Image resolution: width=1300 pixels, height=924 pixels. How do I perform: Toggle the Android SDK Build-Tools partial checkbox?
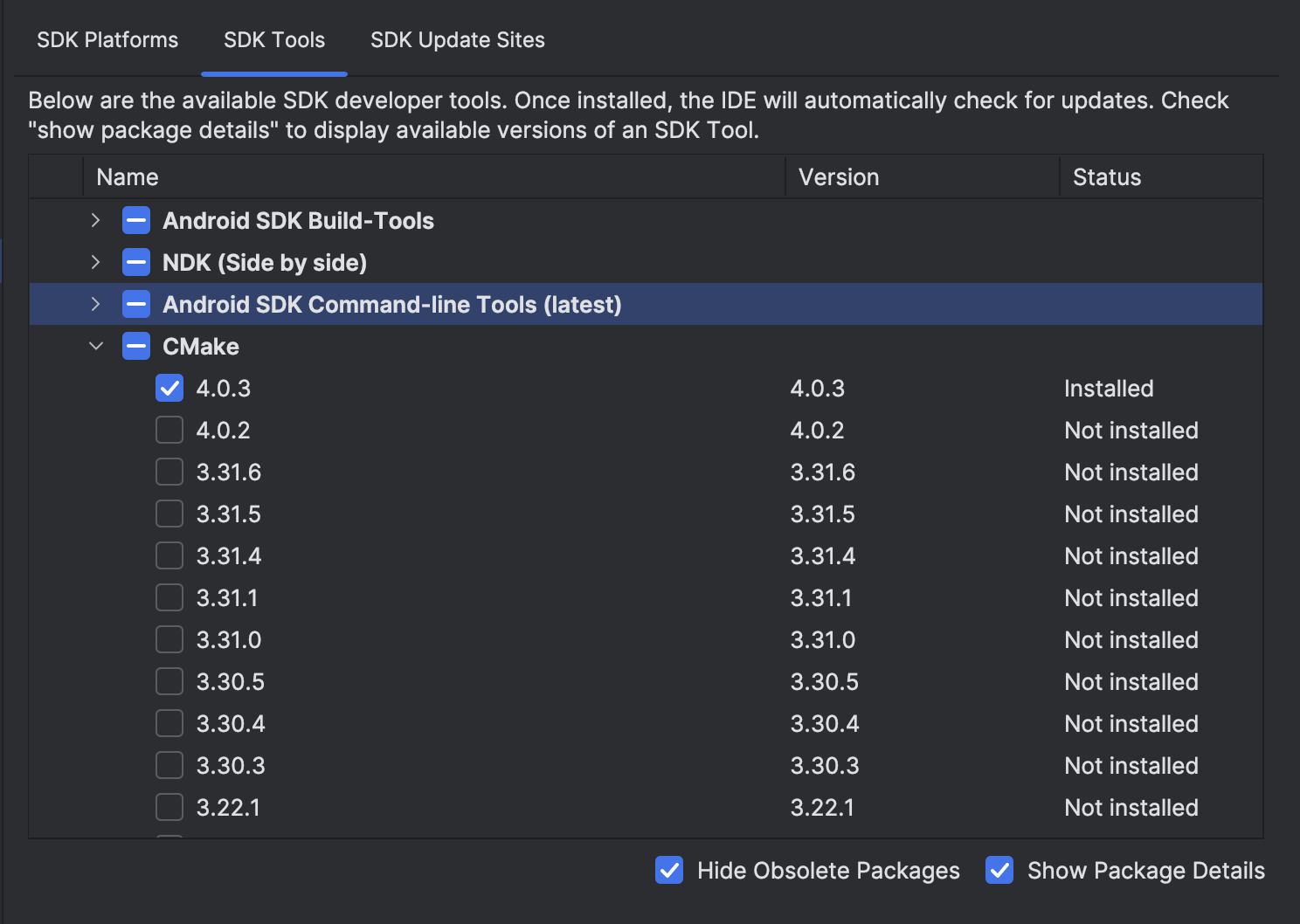coord(136,221)
